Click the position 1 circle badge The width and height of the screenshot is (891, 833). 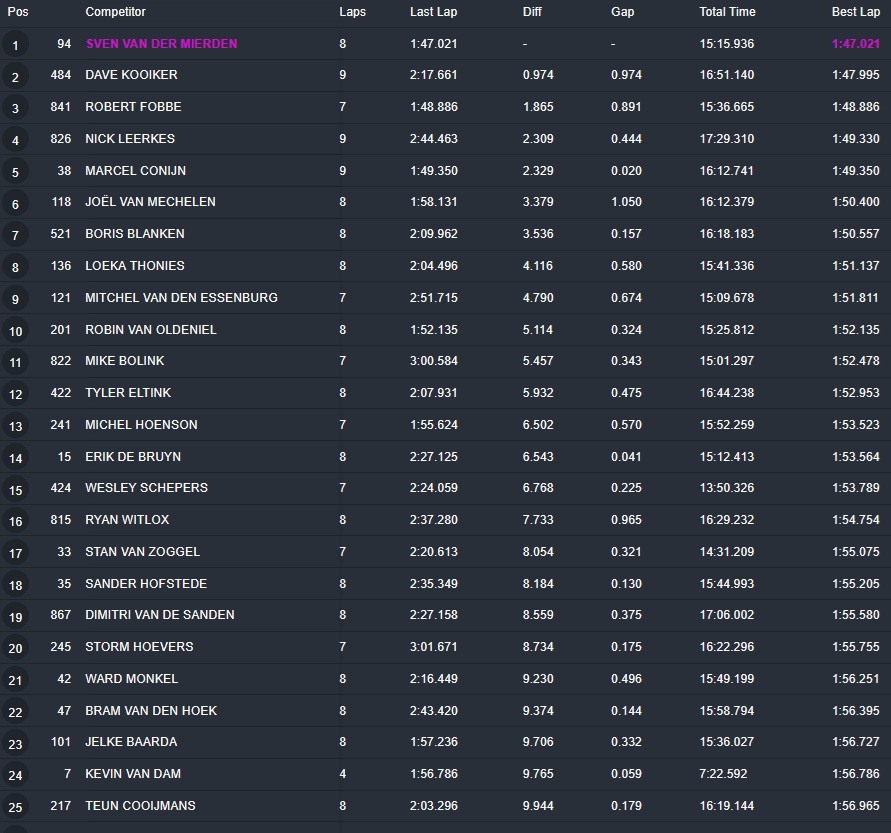click(x=15, y=45)
